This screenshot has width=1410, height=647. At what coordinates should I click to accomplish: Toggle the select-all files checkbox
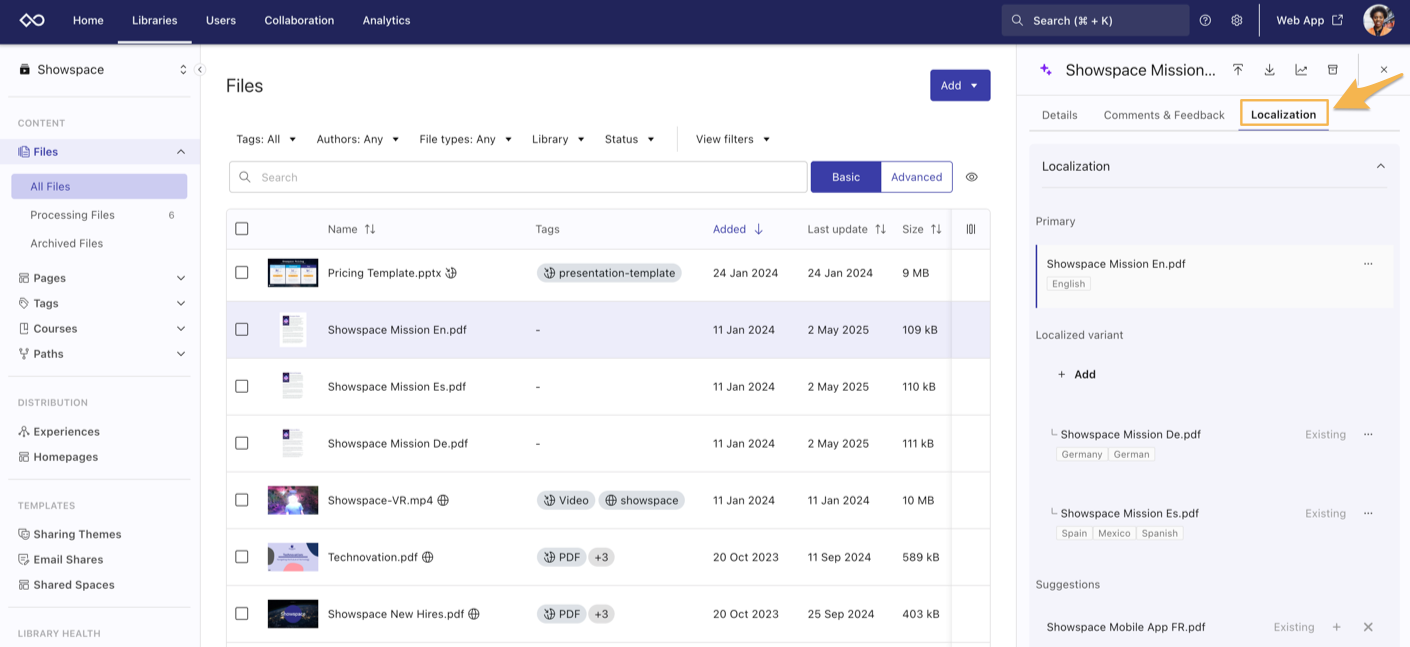tap(242, 229)
